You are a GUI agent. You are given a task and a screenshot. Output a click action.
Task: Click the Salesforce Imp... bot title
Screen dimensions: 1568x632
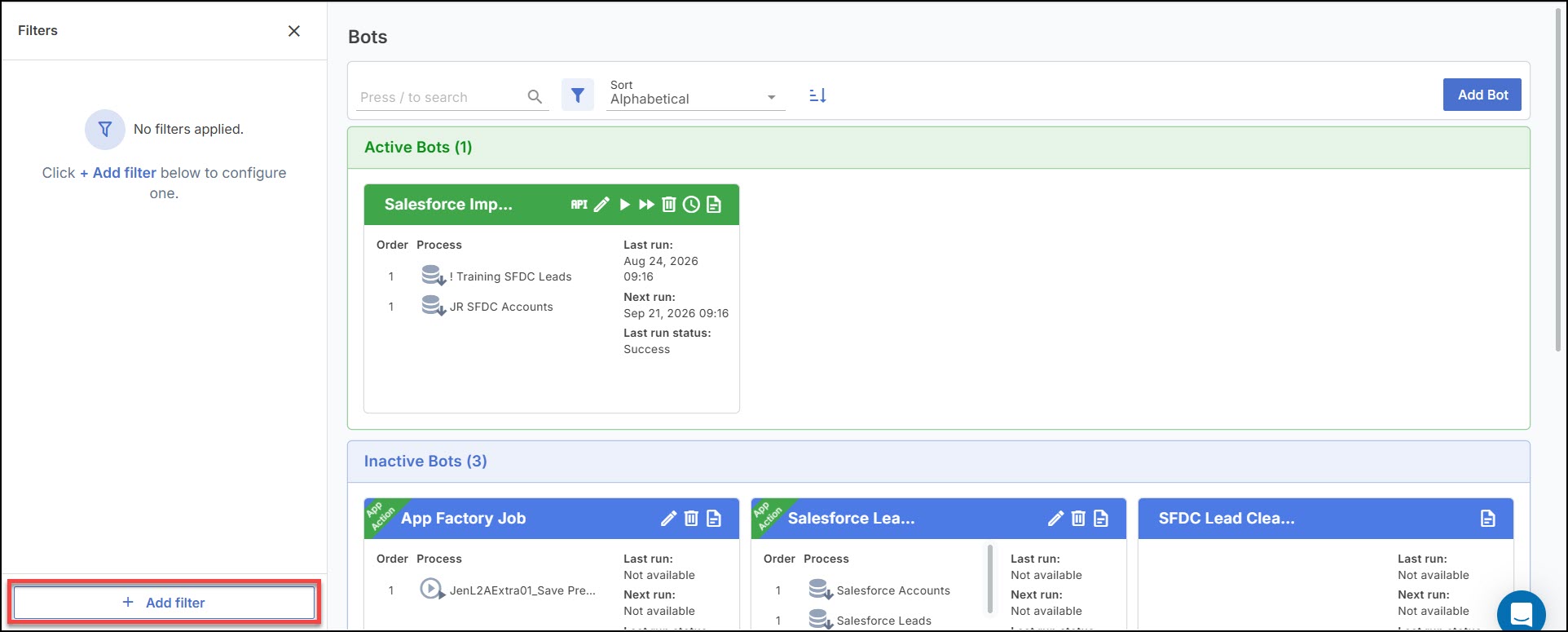[x=448, y=205]
